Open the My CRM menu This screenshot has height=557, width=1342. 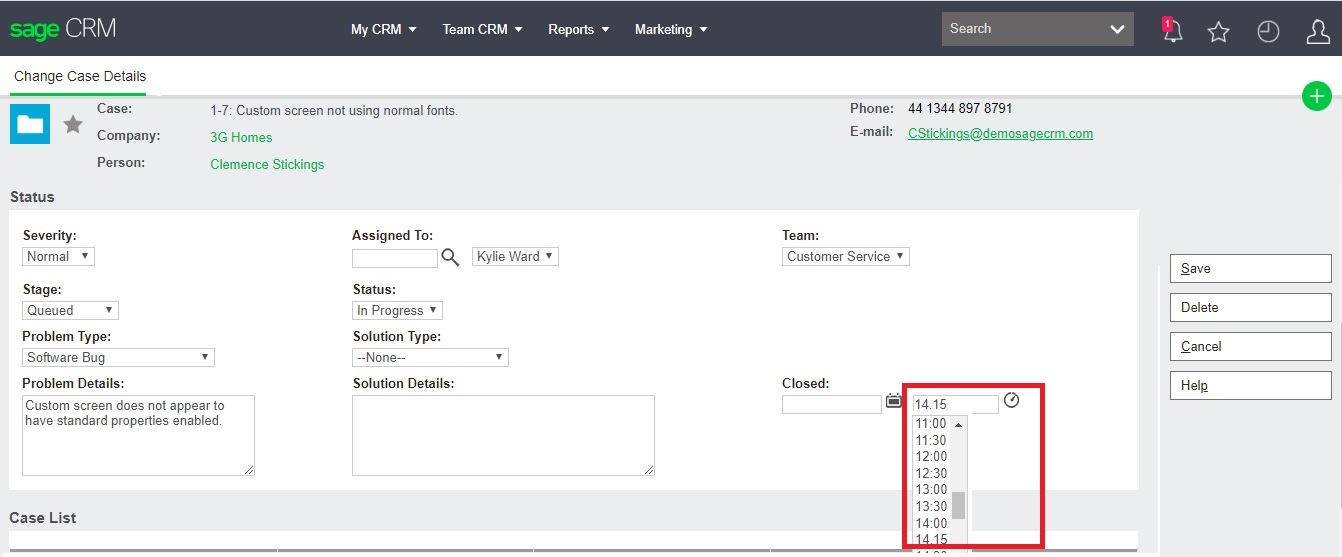pyautogui.click(x=383, y=29)
